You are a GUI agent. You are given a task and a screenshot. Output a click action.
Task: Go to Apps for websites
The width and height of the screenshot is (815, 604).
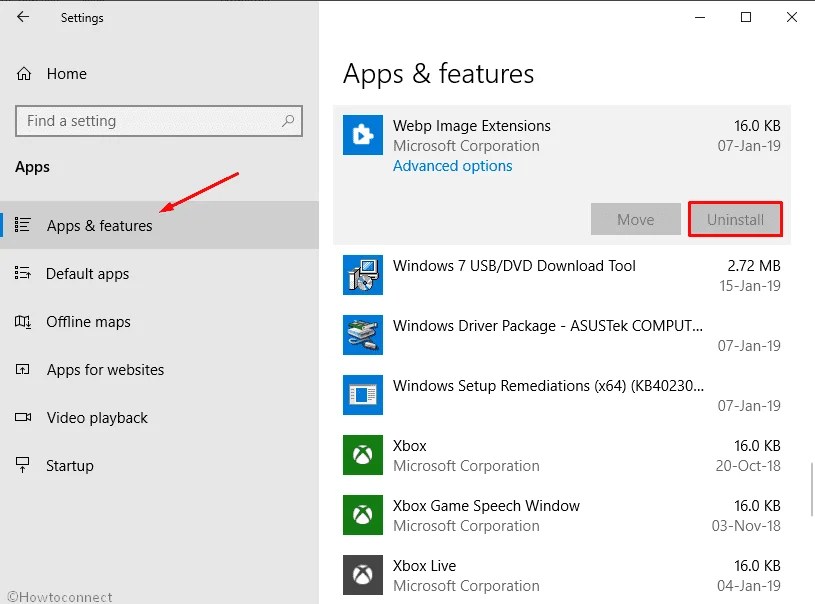(x=105, y=369)
